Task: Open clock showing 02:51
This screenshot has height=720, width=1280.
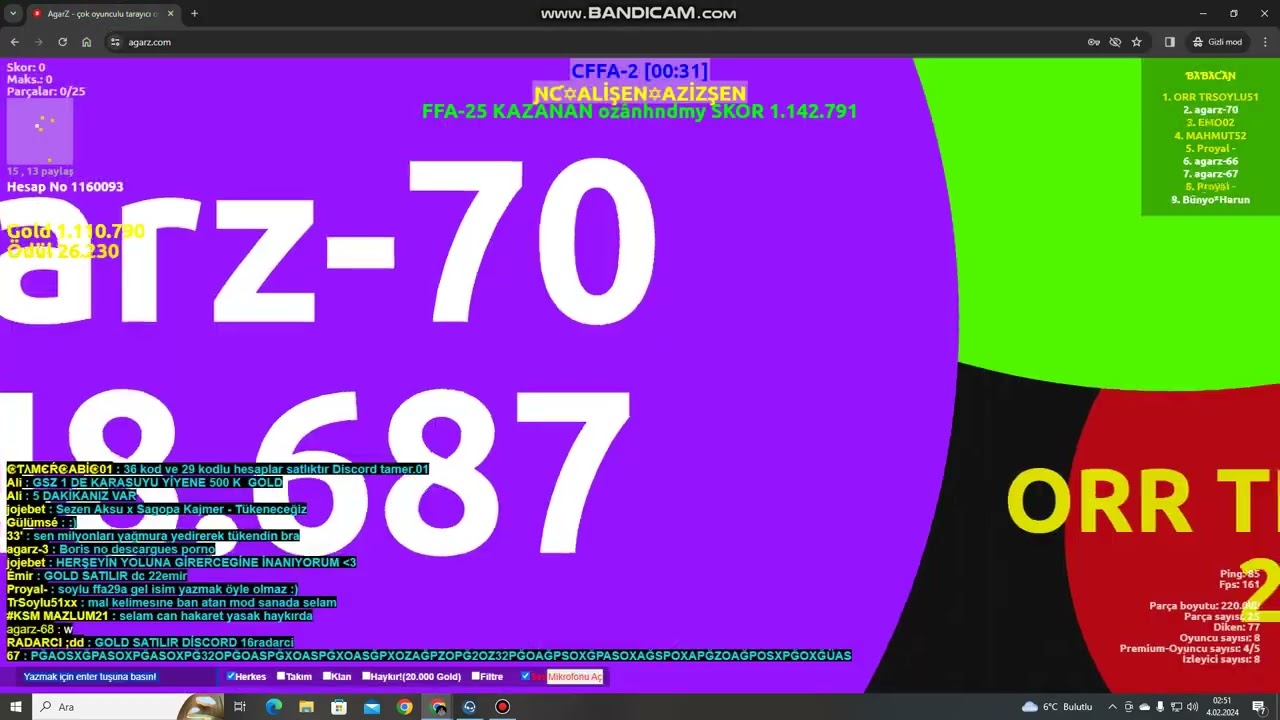Action: click(1221, 707)
